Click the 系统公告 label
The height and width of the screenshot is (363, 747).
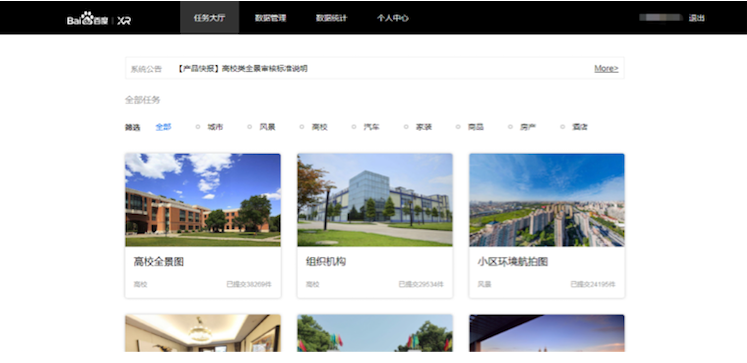click(146, 69)
